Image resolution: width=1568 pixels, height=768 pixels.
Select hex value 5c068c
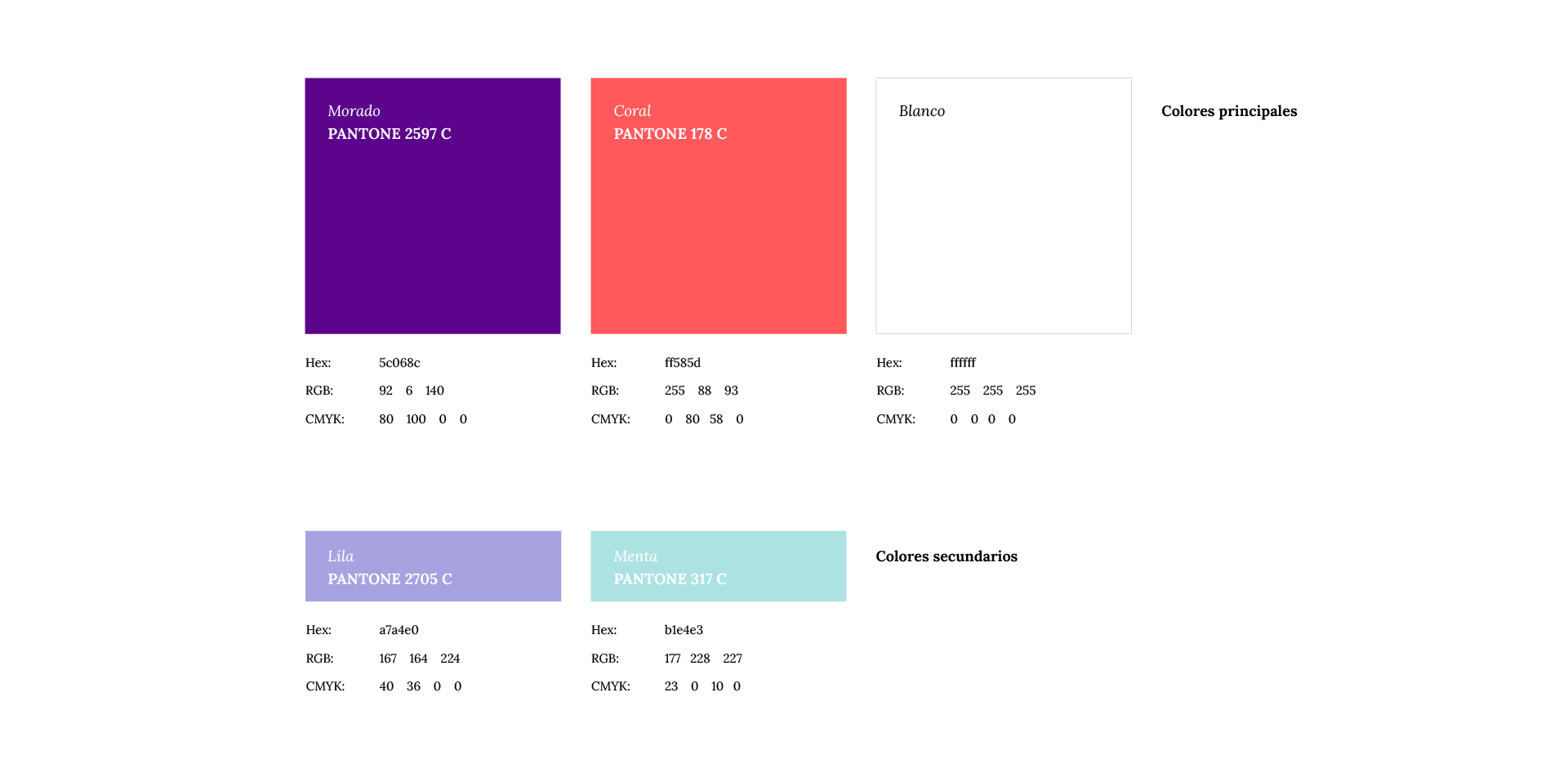399,363
